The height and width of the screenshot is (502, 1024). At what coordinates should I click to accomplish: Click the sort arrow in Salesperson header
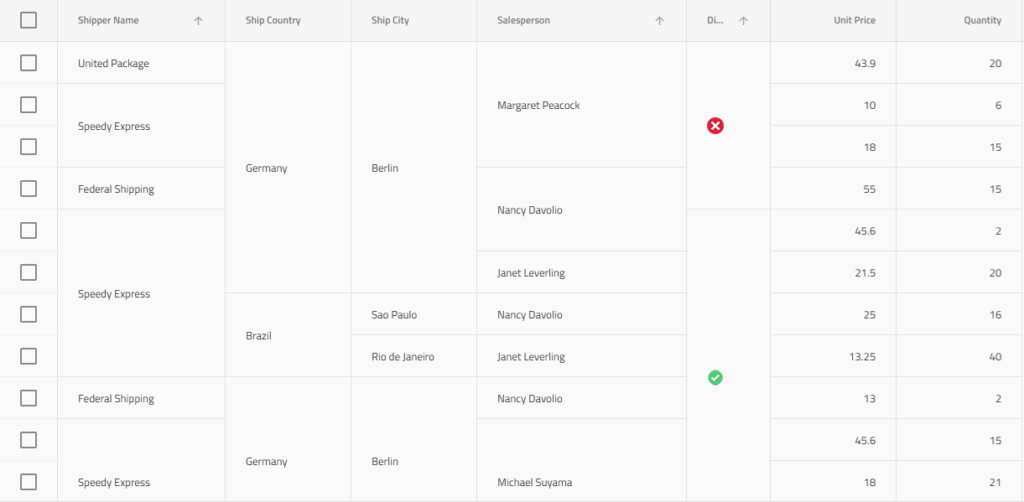tap(659, 21)
